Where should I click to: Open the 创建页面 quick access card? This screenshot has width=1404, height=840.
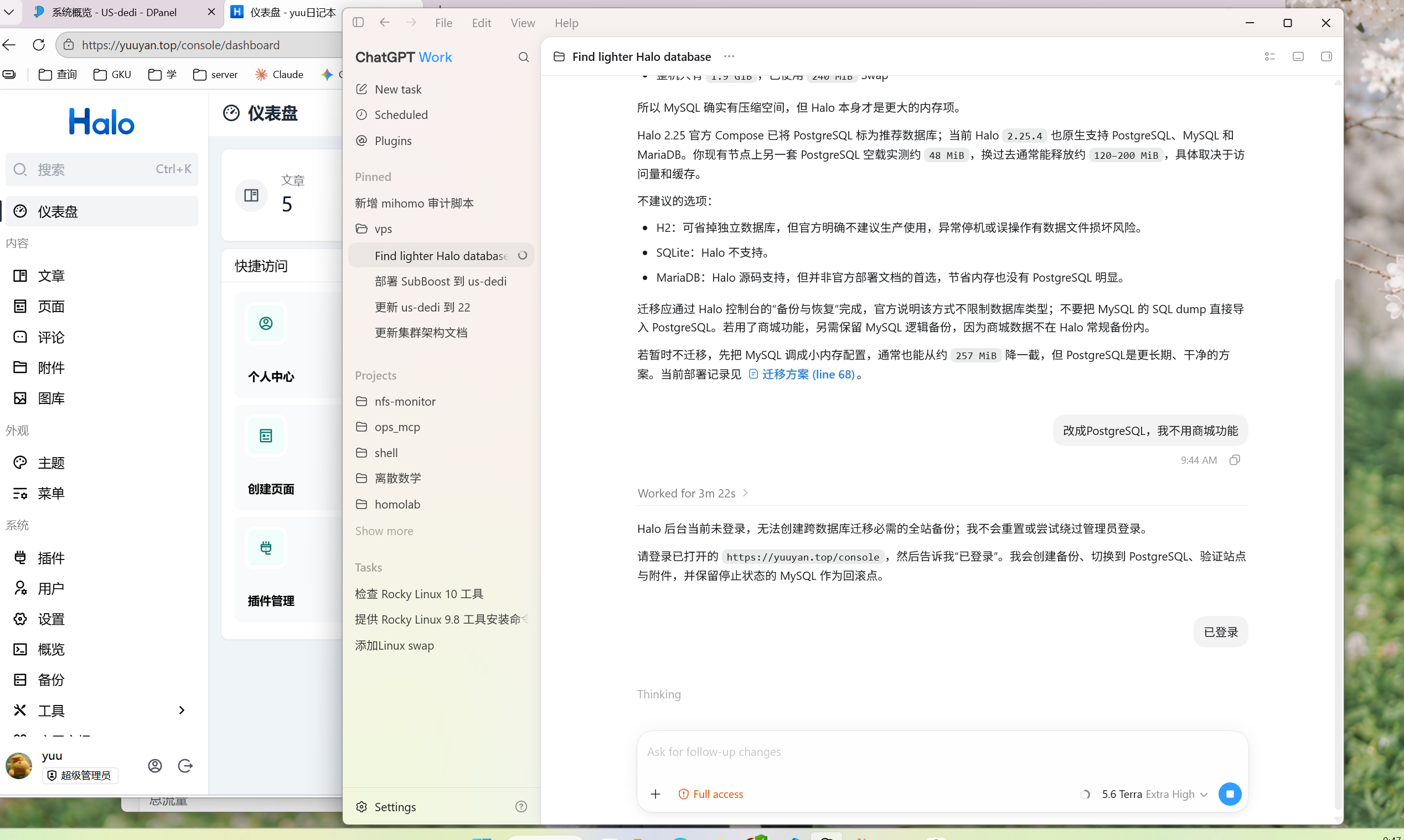[289, 457]
